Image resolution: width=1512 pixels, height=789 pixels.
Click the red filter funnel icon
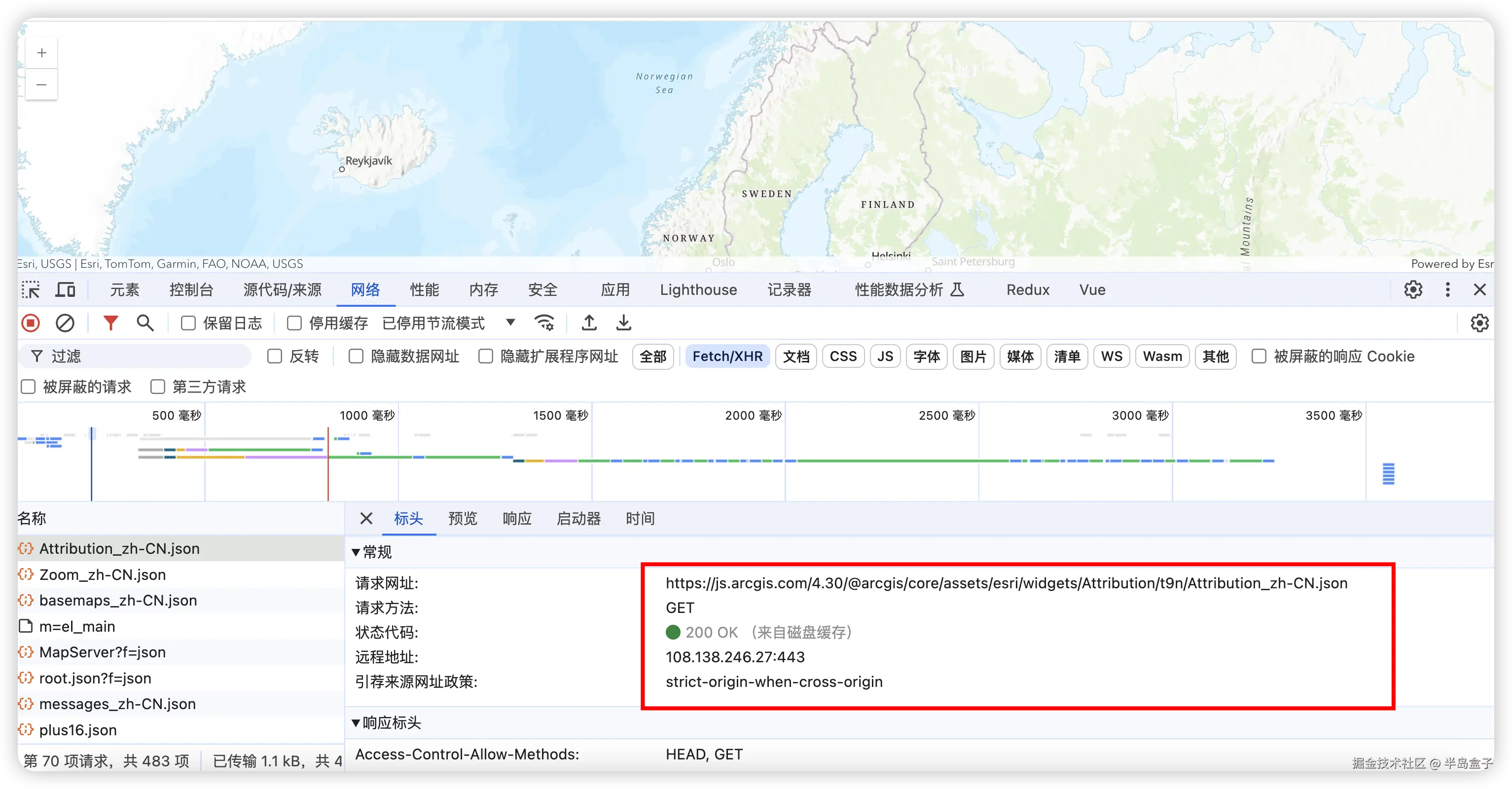pos(110,323)
